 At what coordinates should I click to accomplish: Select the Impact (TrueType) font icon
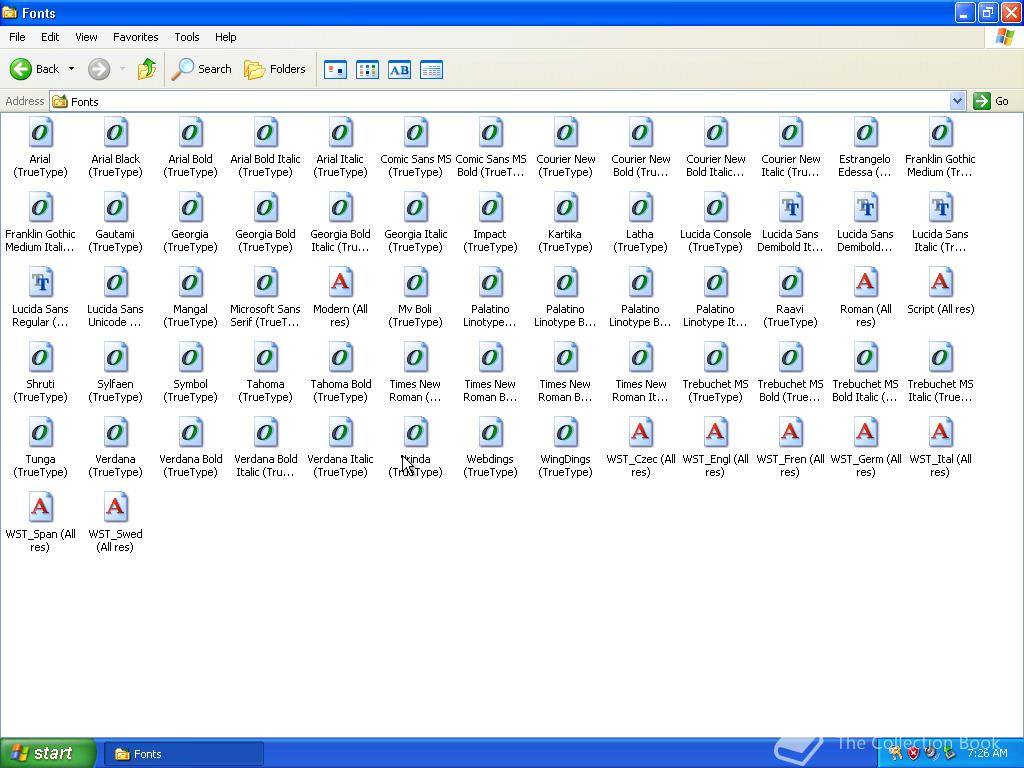point(490,208)
